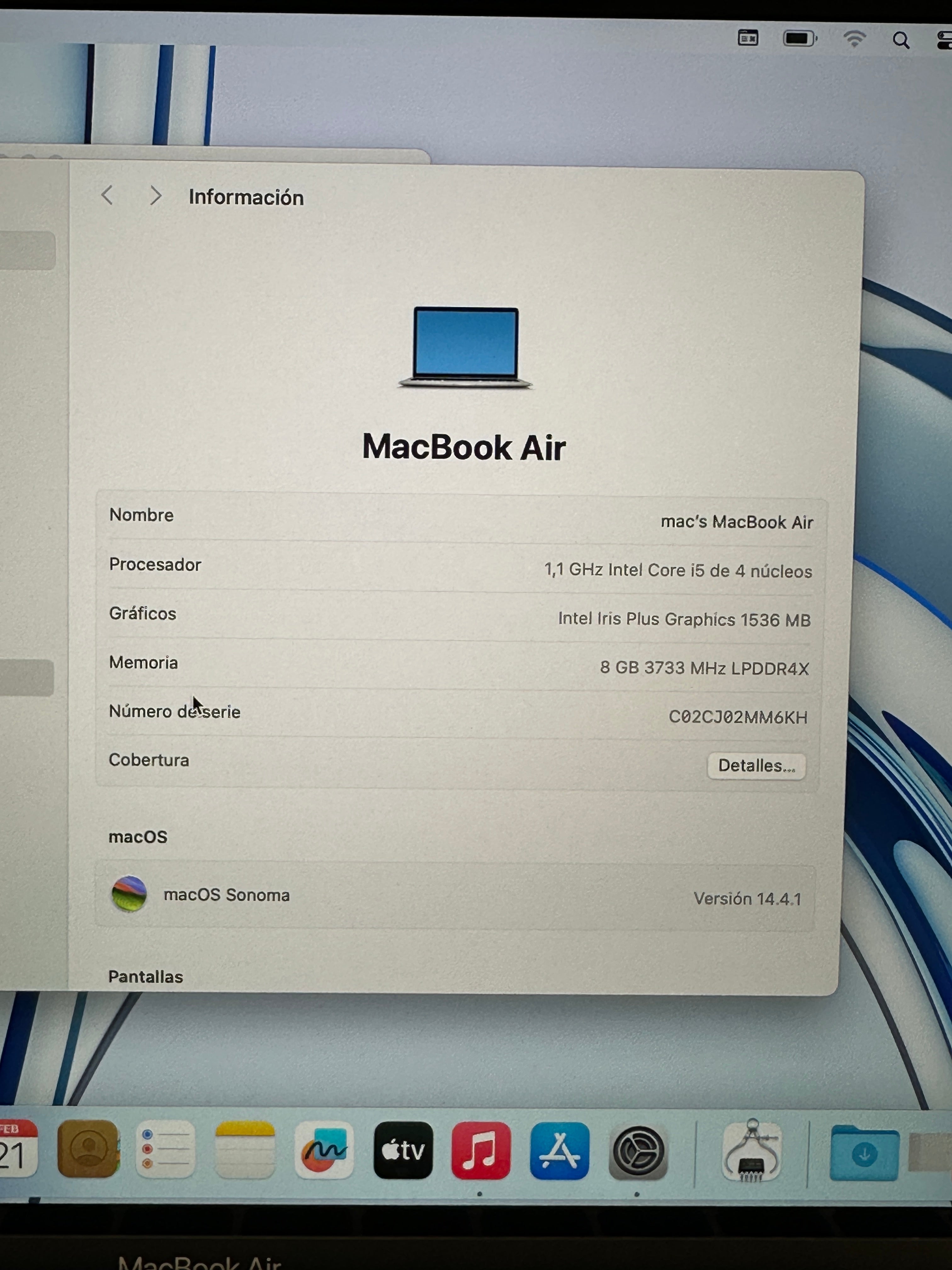Click the 'Nombre' row label
Image resolution: width=952 pixels, height=1270 pixels.
[x=141, y=515]
